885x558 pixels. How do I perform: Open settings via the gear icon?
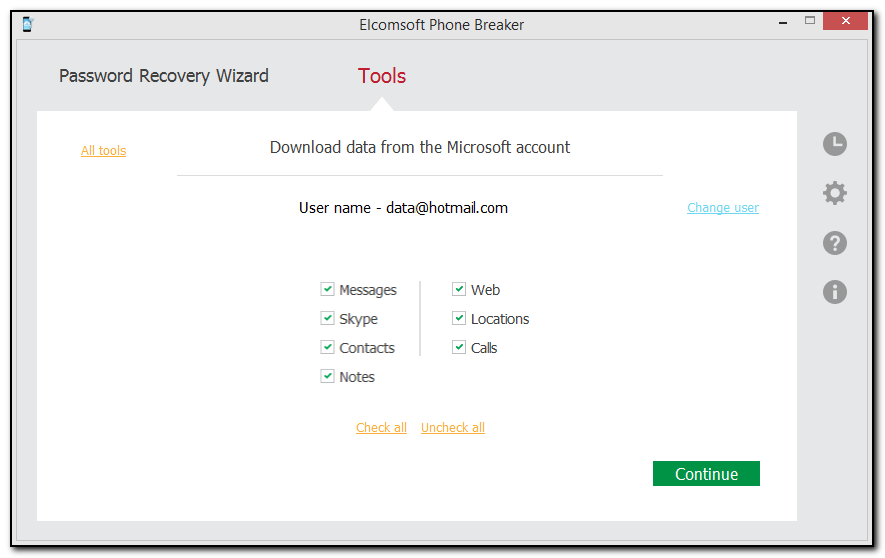(x=834, y=193)
